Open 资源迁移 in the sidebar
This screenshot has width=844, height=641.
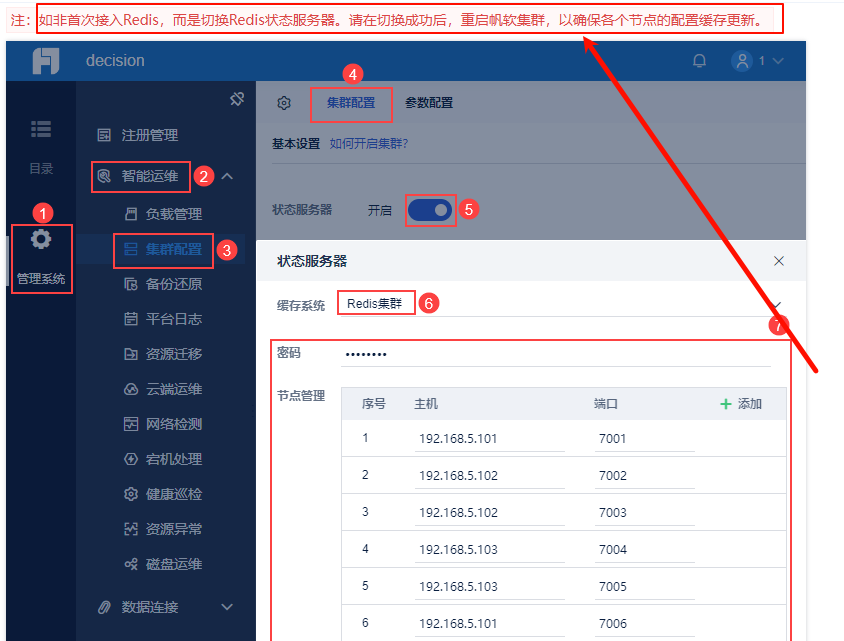(x=174, y=354)
